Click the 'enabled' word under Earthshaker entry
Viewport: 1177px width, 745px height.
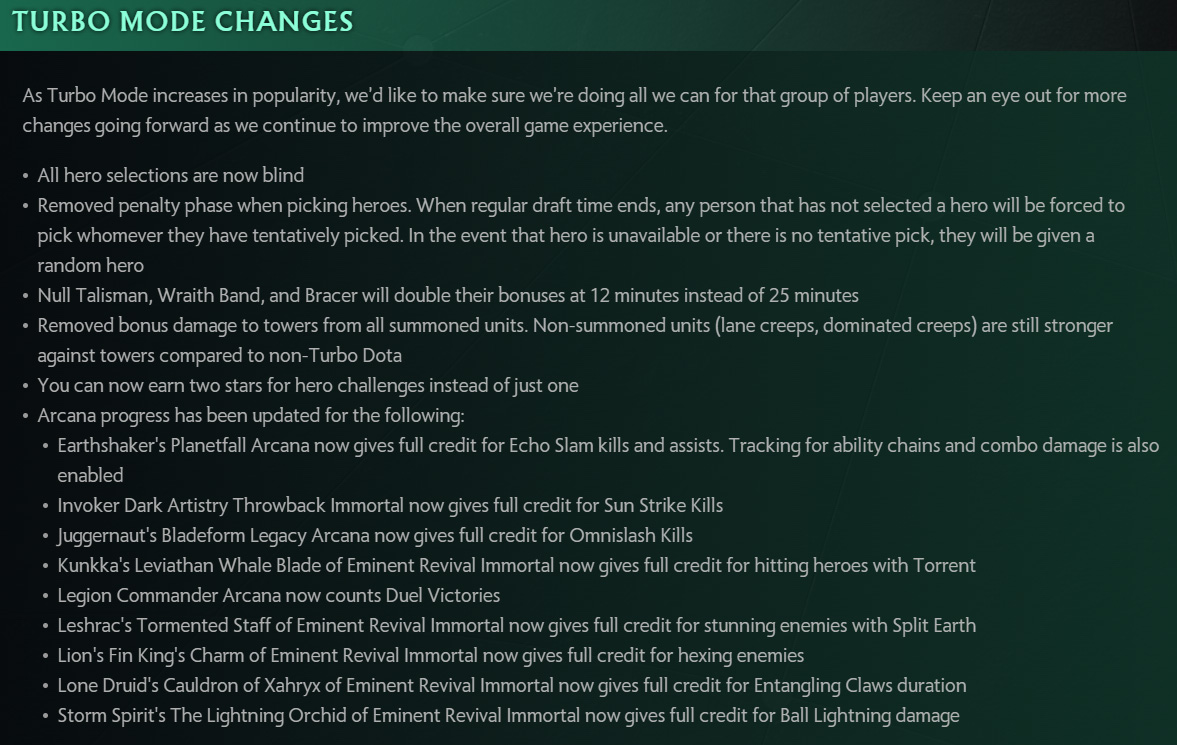[90, 475]
